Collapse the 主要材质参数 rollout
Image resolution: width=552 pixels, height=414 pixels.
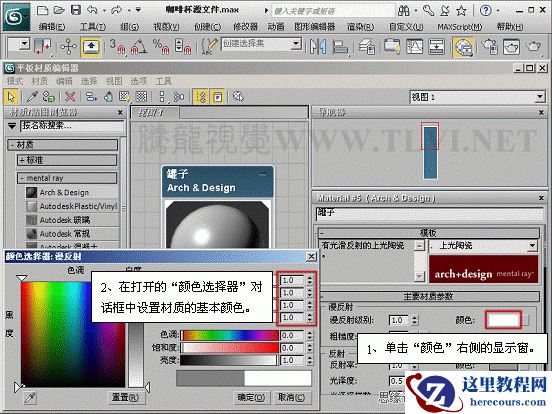point(429,296)
